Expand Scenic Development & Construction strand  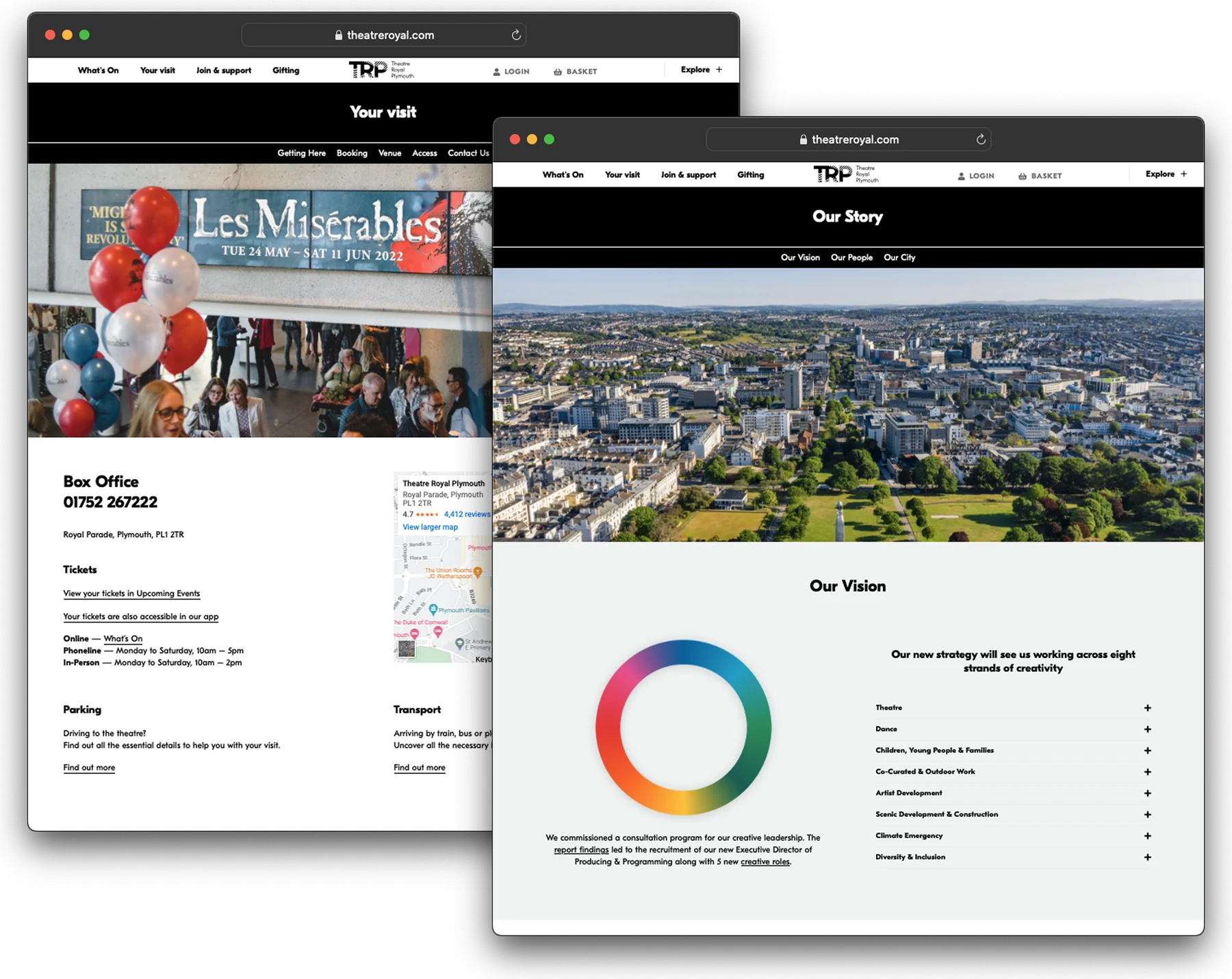pyautogui.click(x=1013, y=814)
